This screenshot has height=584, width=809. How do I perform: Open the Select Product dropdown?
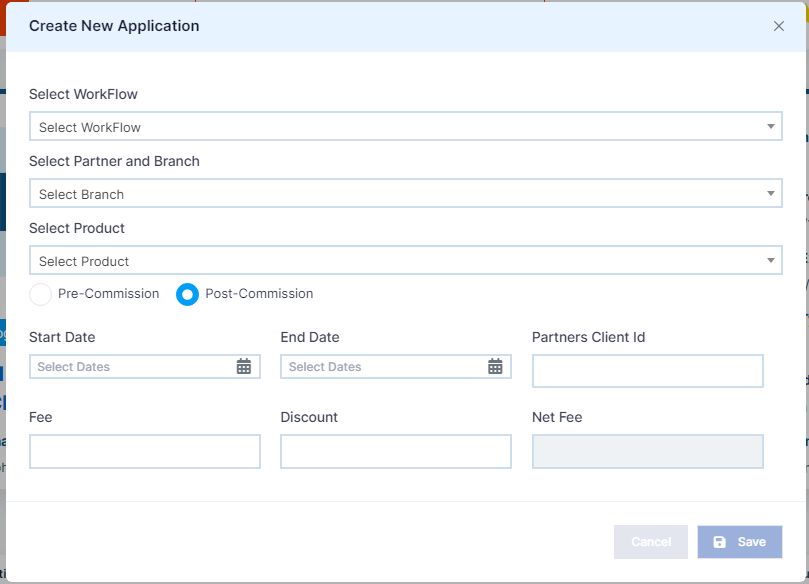[406, 261]
